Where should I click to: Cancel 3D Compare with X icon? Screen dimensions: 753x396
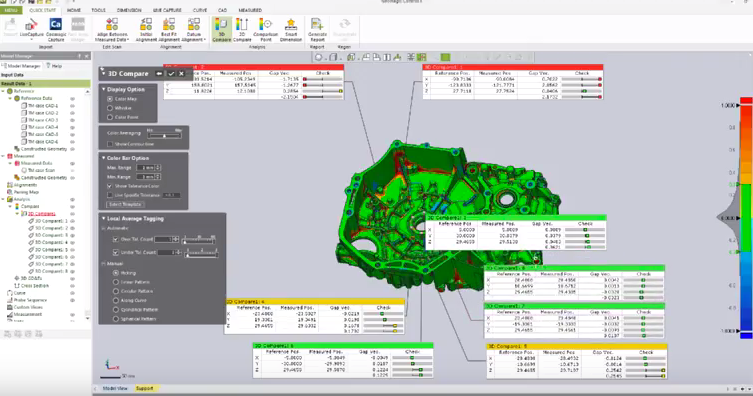pos(181,73)
